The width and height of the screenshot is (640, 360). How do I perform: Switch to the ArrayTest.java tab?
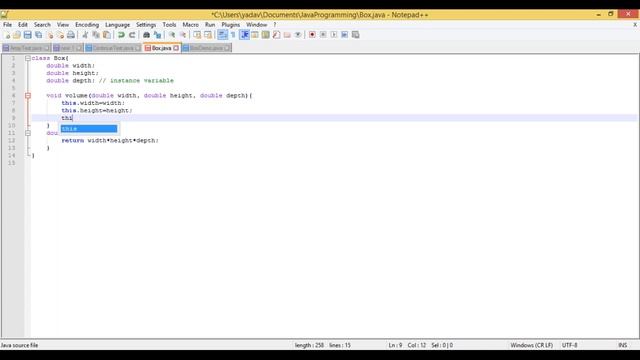[x=26, y=48]
